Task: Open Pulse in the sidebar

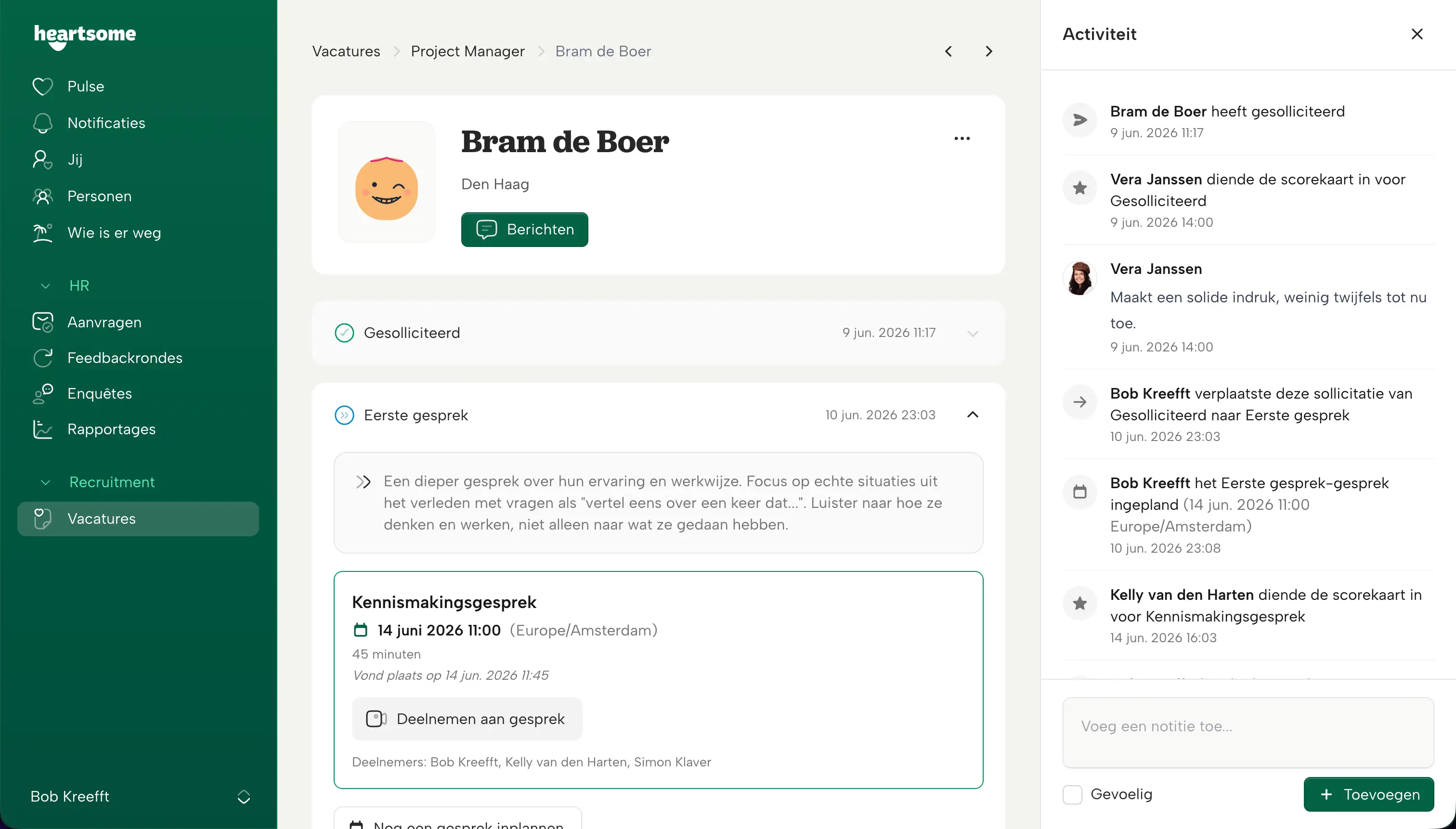Action: 85,87
